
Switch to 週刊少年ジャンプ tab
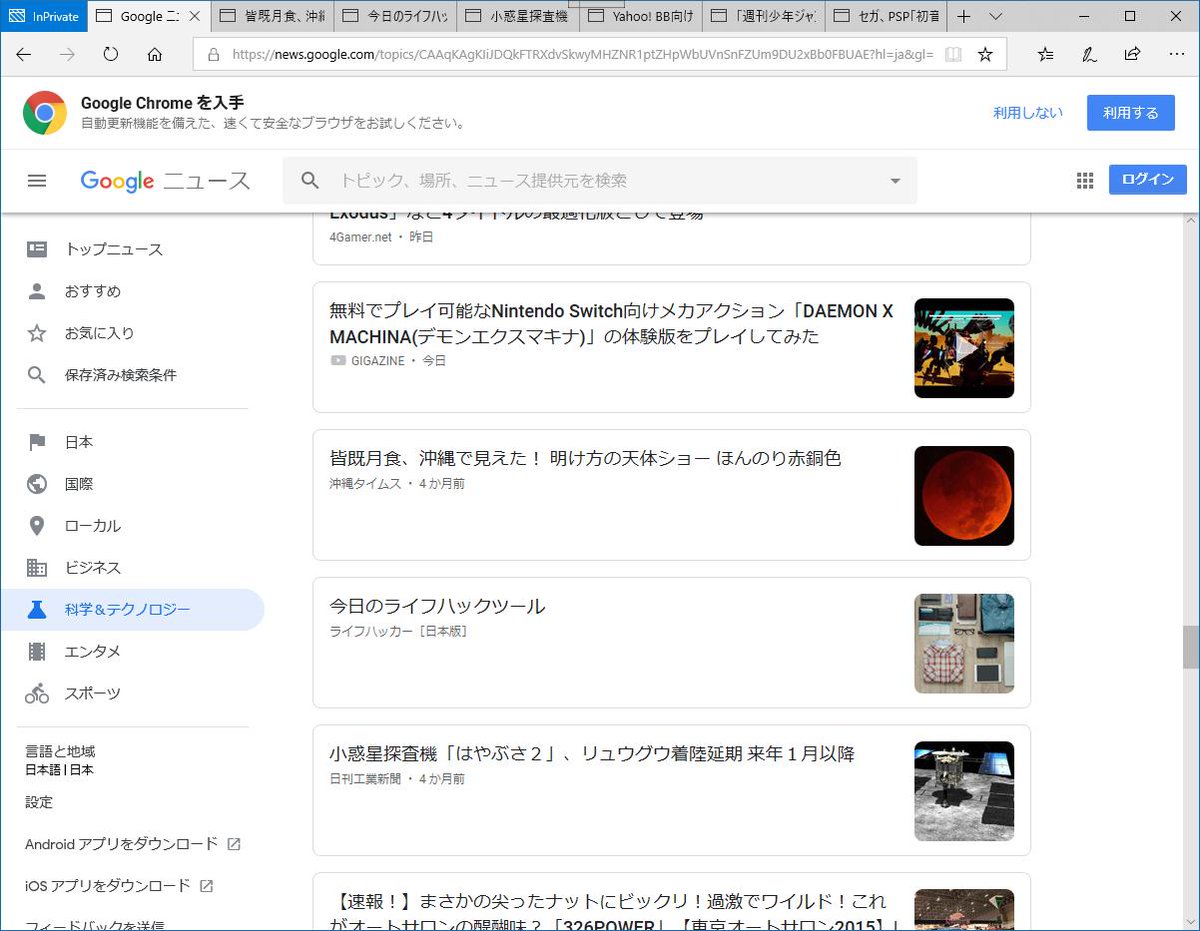click(764, 17)
